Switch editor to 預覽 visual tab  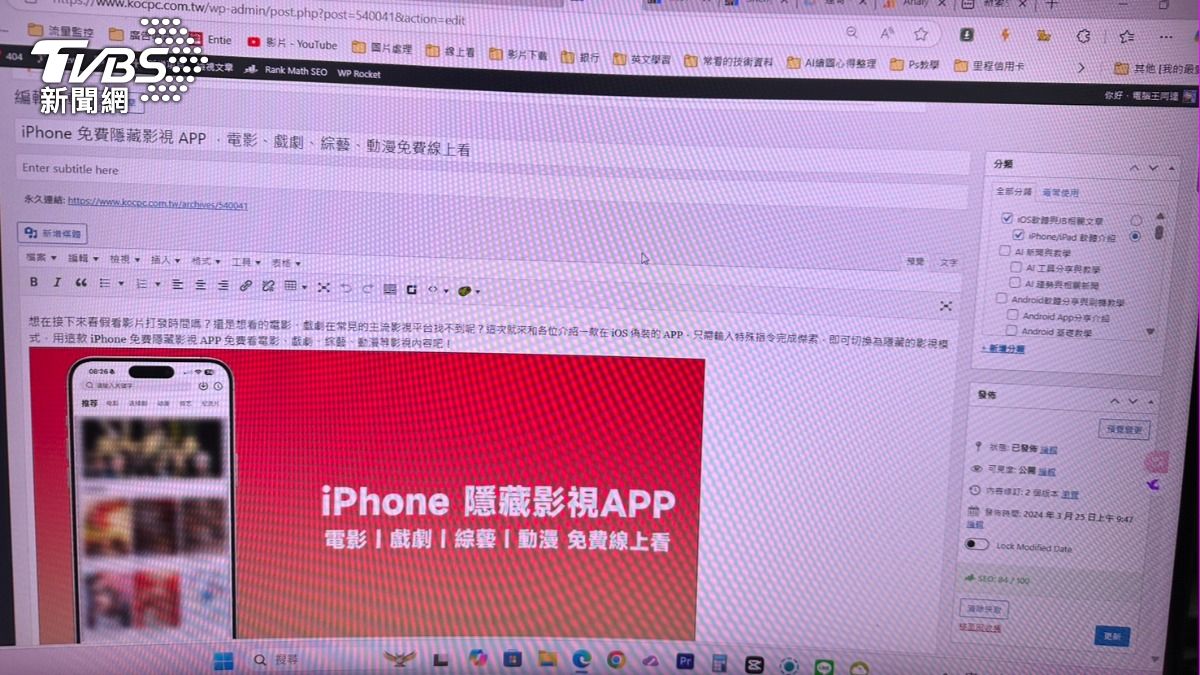coord(915,262)
